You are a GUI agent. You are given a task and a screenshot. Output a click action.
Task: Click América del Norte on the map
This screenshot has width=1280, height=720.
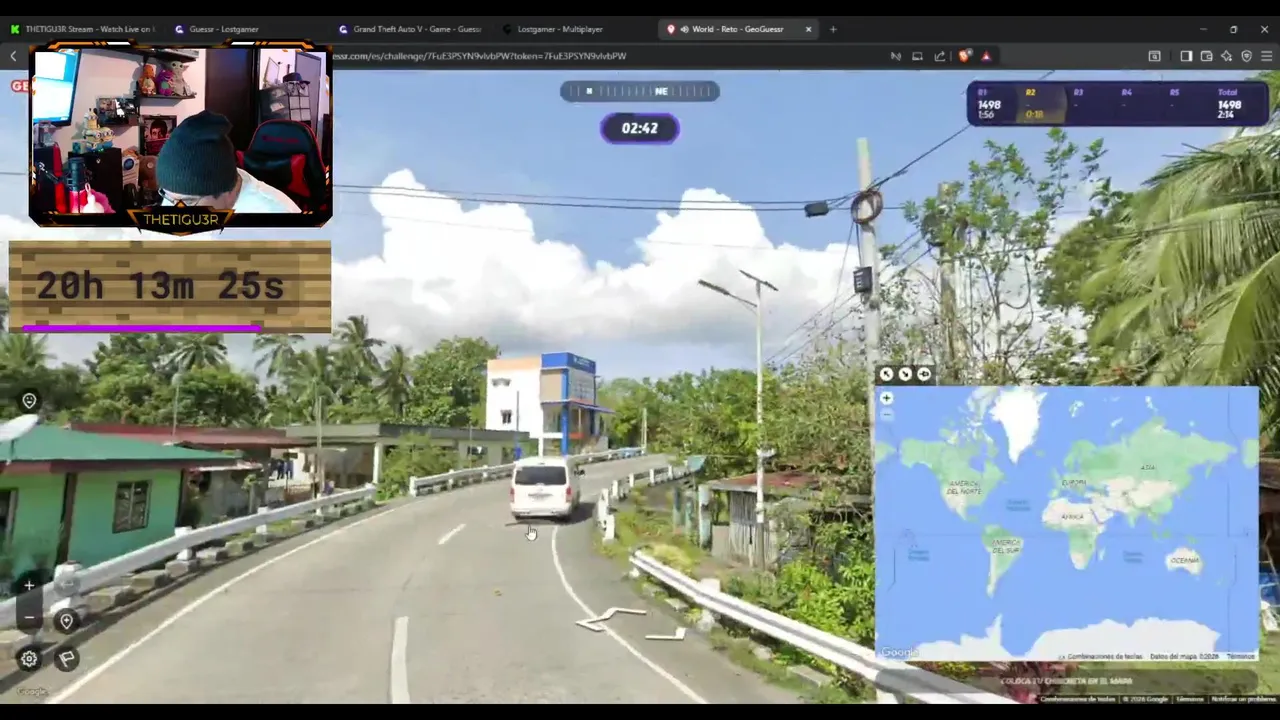[963, 486]
